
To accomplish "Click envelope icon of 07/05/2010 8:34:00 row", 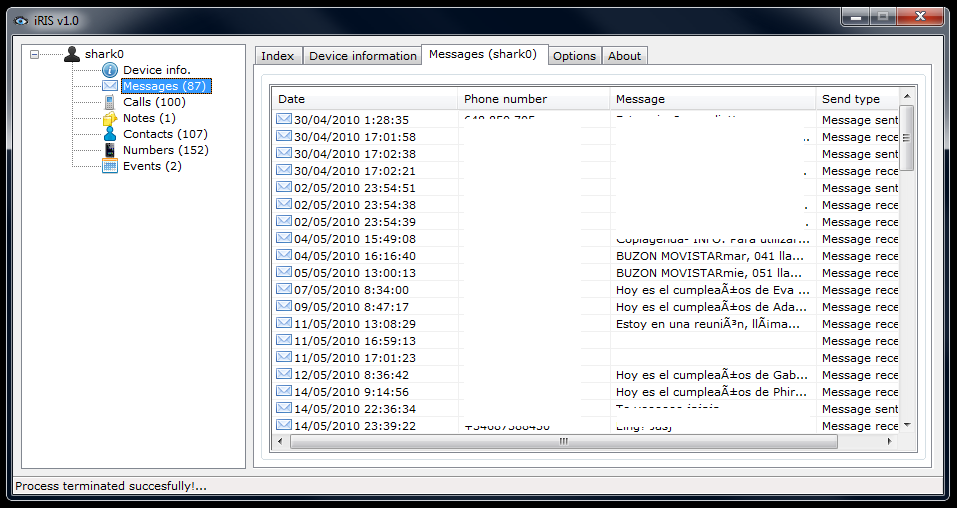I will (284, 289).
